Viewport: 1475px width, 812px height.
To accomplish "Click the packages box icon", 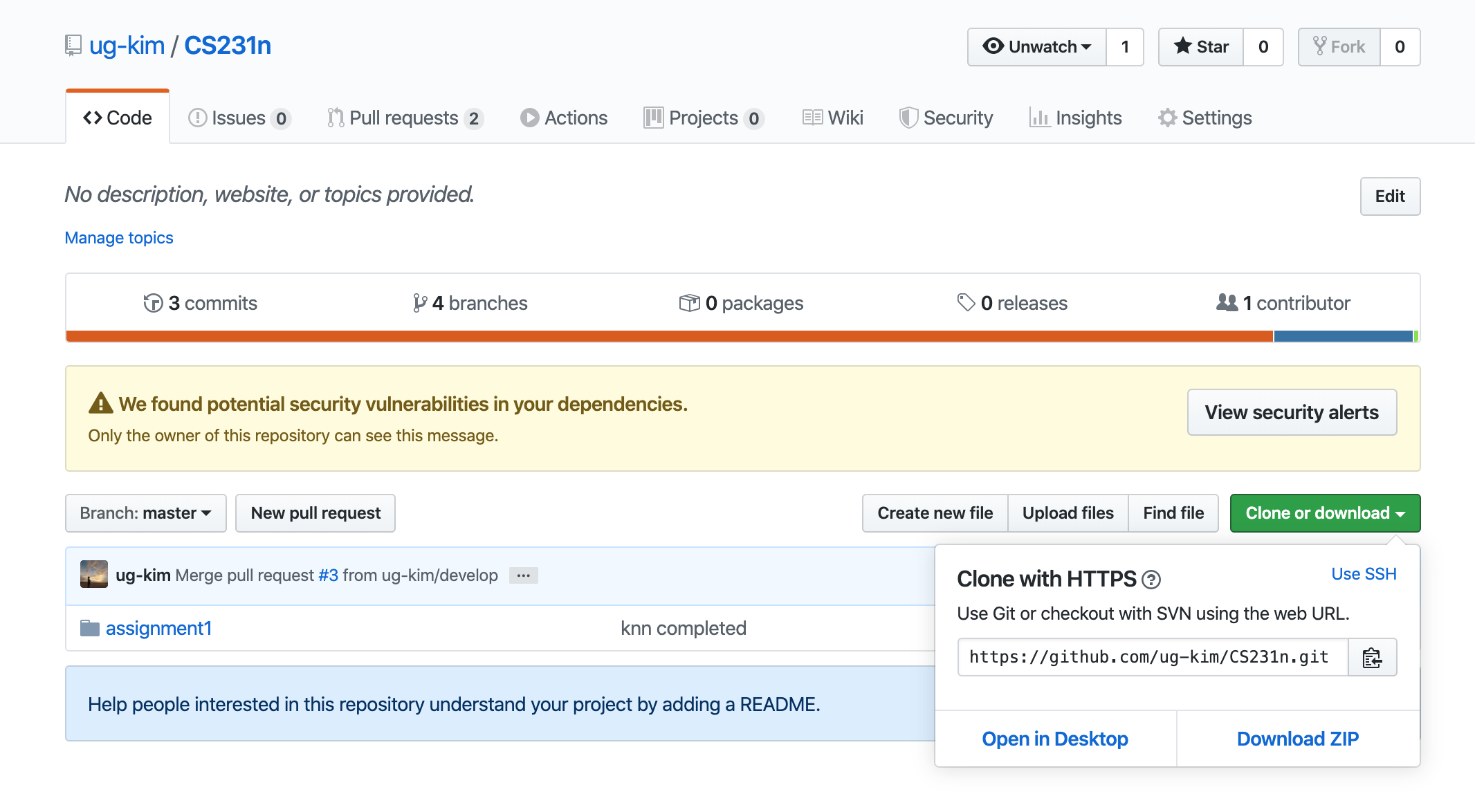I will tap(689, 303).
